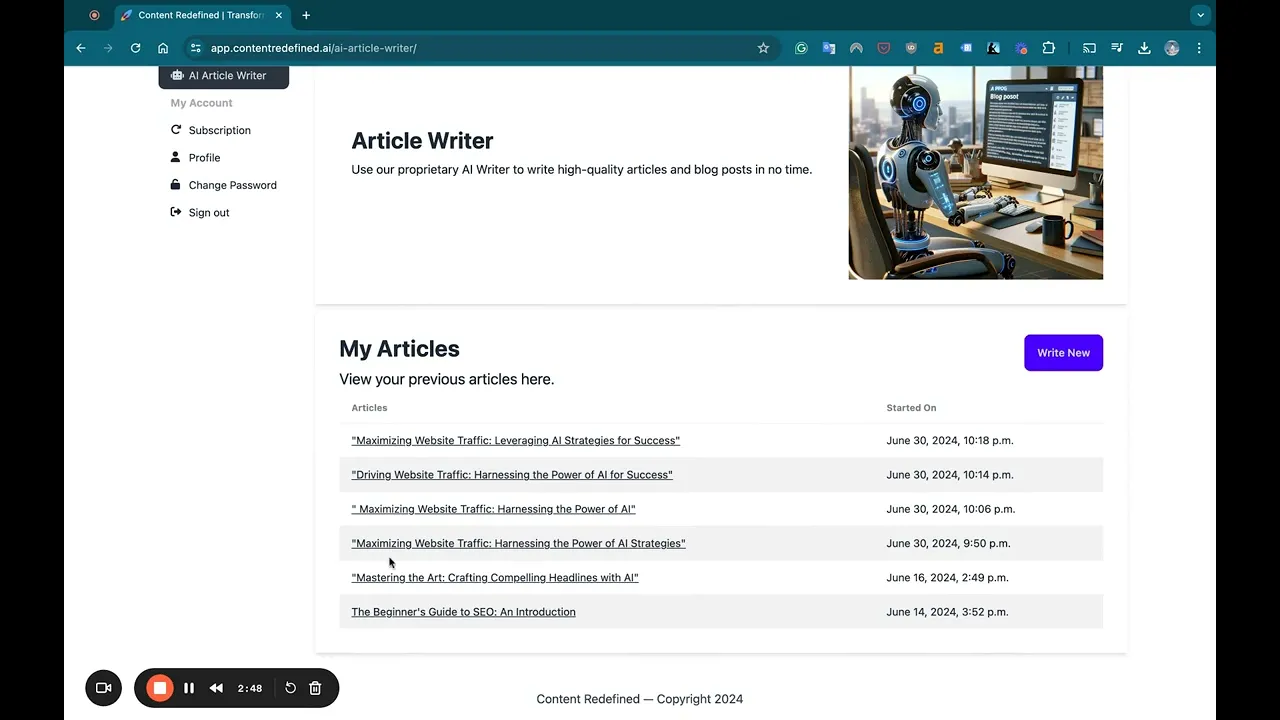Click the recording time 2:48
The image size is (1280, 720).
(x=250, y=688)
